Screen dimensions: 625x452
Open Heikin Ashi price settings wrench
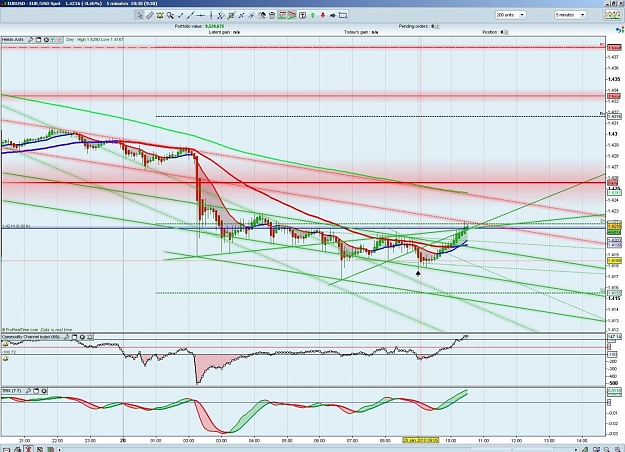click(31, 40)
